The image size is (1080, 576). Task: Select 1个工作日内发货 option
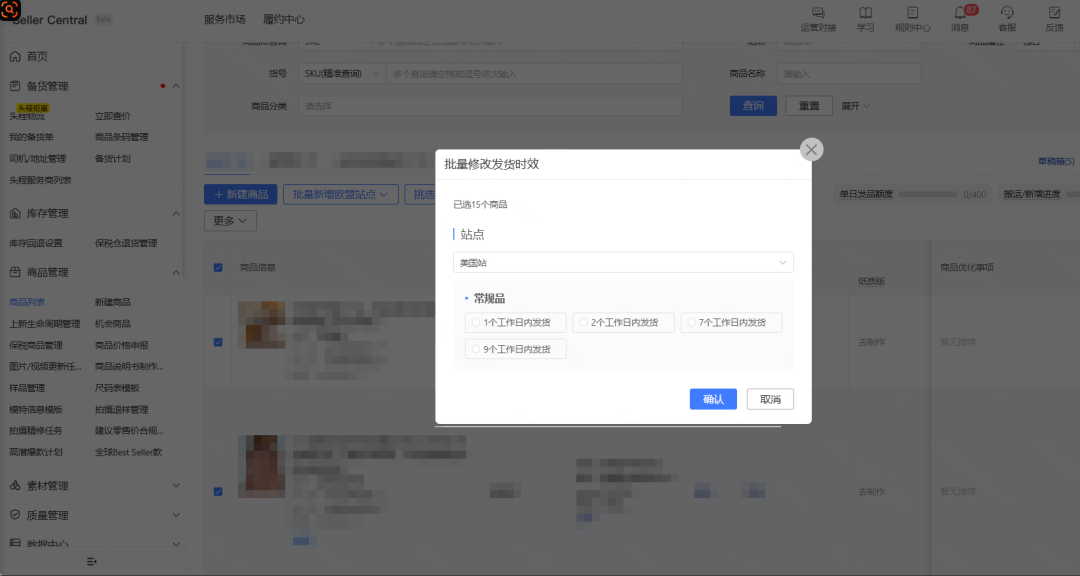click(x=516, y=322)
